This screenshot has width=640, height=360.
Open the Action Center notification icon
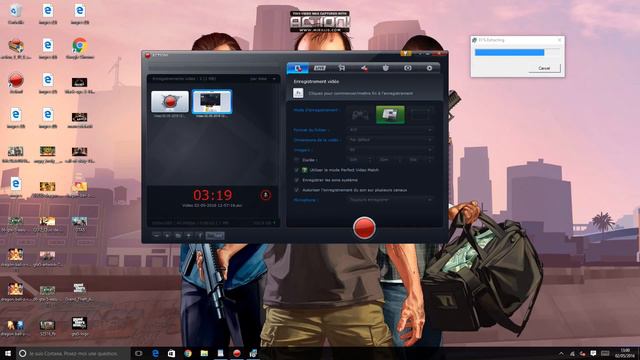click(593, 353)
